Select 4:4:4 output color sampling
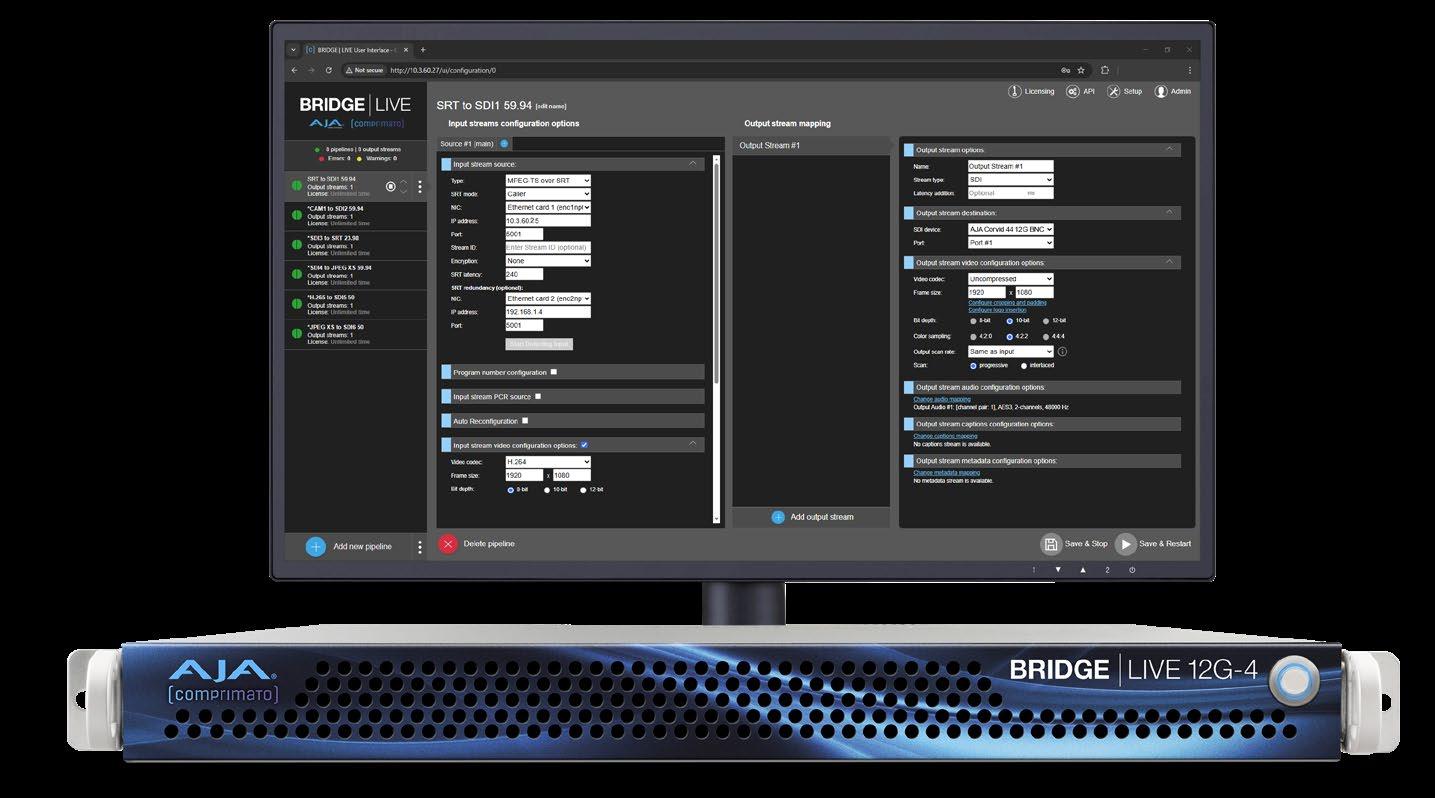Image resolution: width=1435 pixels, height=798 pixels. pos(1046,337)
